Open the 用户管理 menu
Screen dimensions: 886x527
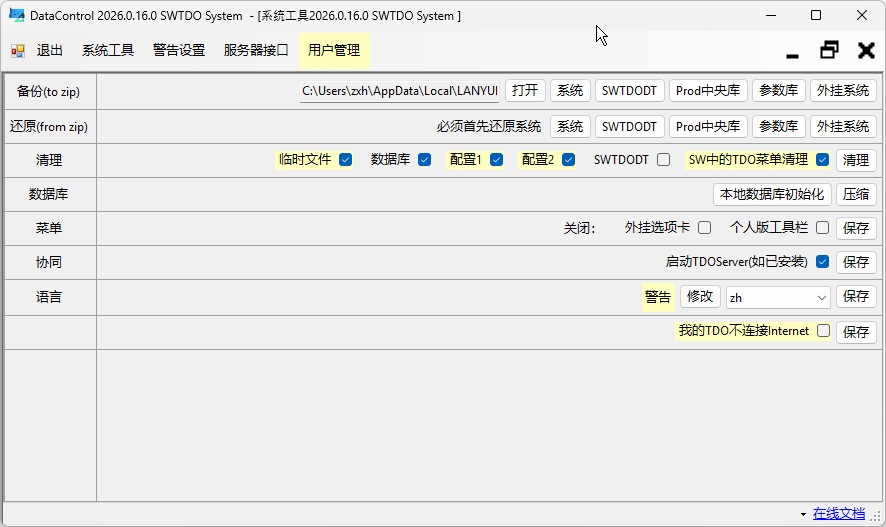pos(334,51)
